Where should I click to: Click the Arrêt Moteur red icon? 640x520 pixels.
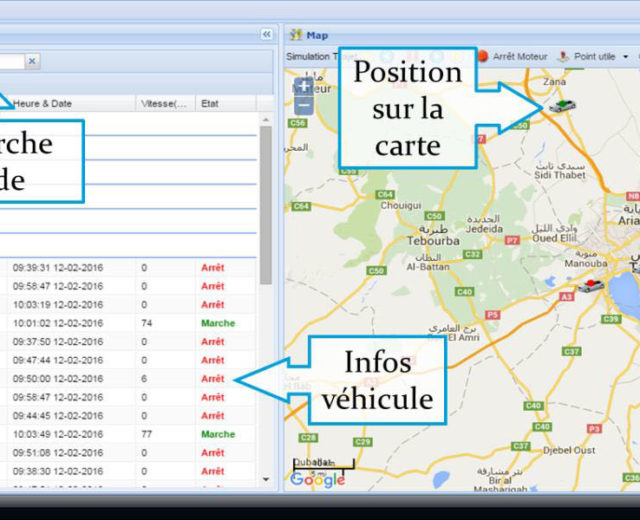pyautogui.click(x=482, y=57)
